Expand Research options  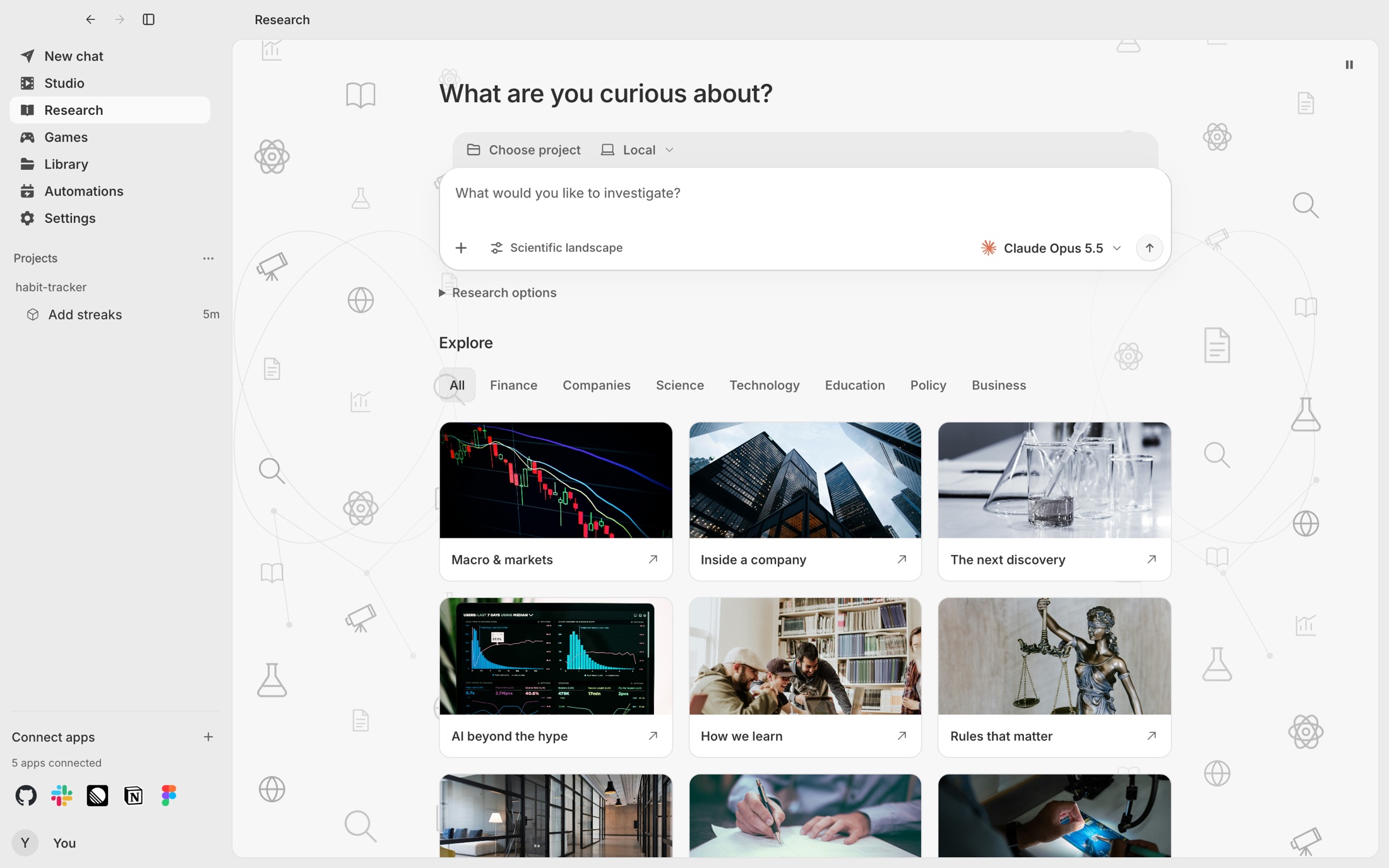(498, 292)
